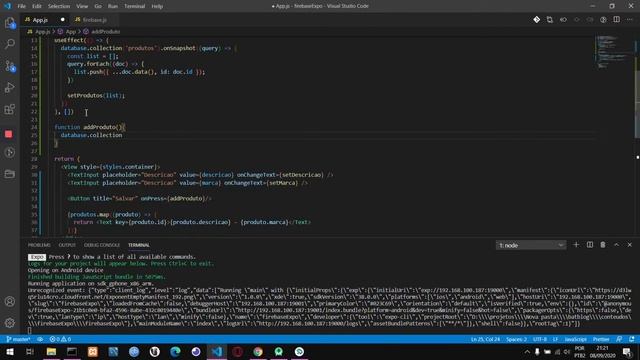Open the folder icon in activity bar
This screenshot has width=640, height=360.
coord(10,174)
